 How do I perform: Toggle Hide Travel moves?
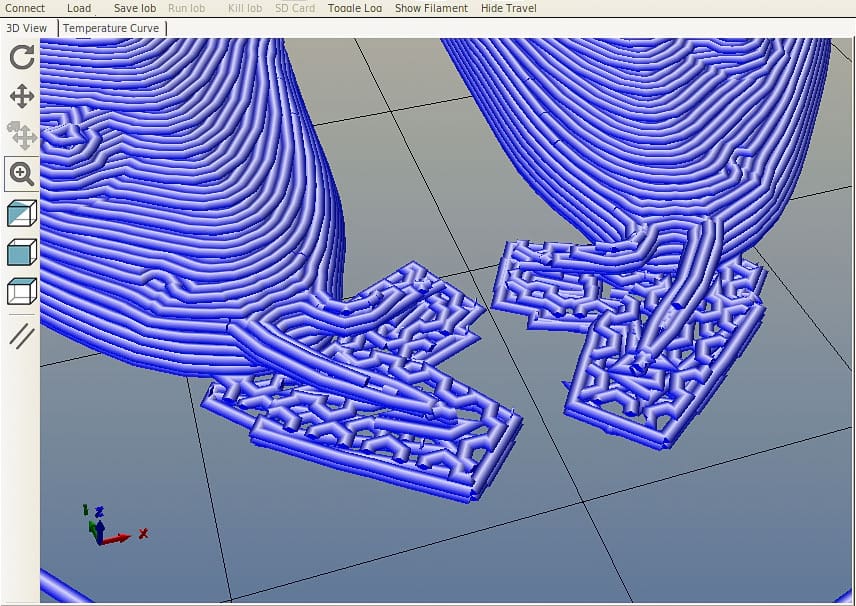508,8
